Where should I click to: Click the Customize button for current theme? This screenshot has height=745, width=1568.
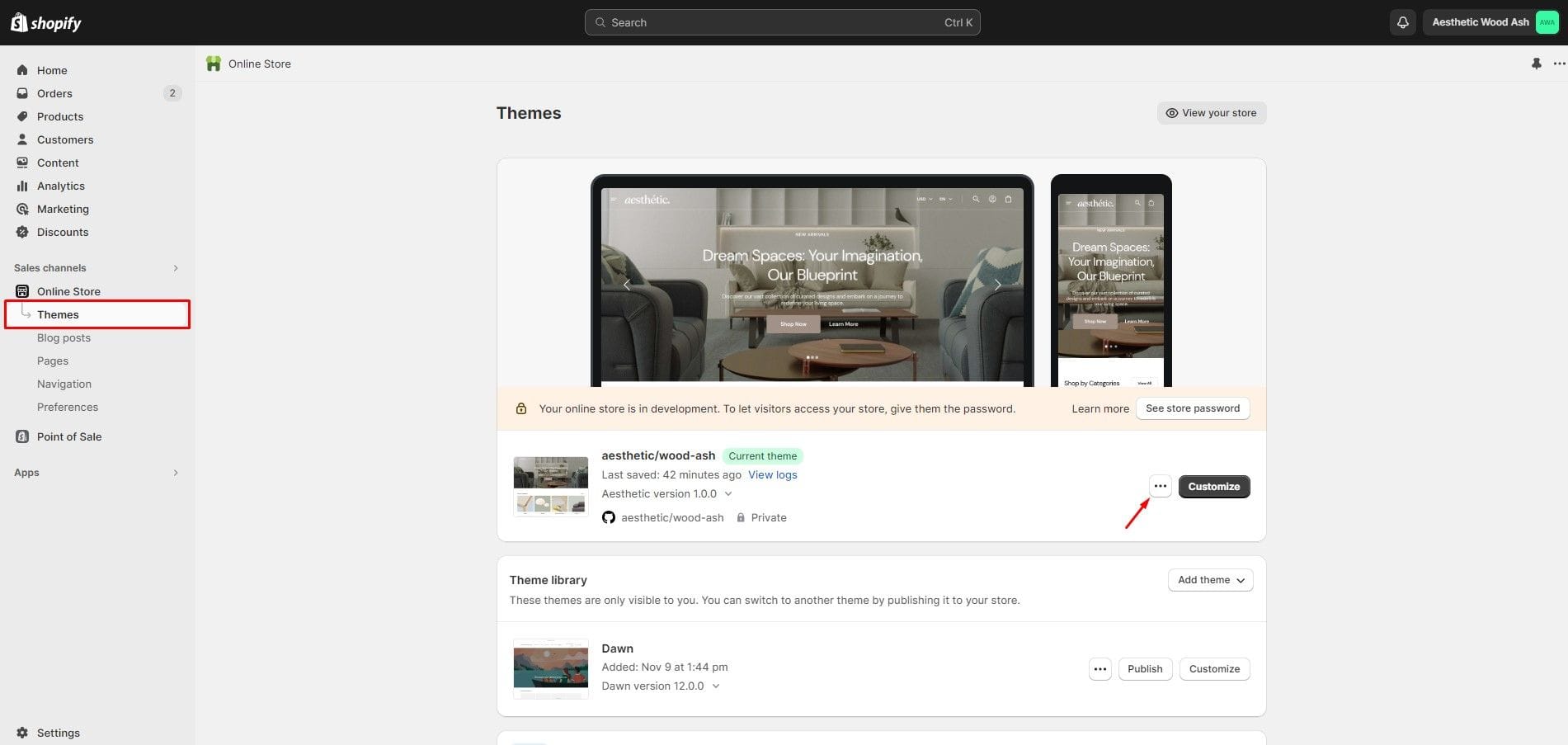(1213, 487)
